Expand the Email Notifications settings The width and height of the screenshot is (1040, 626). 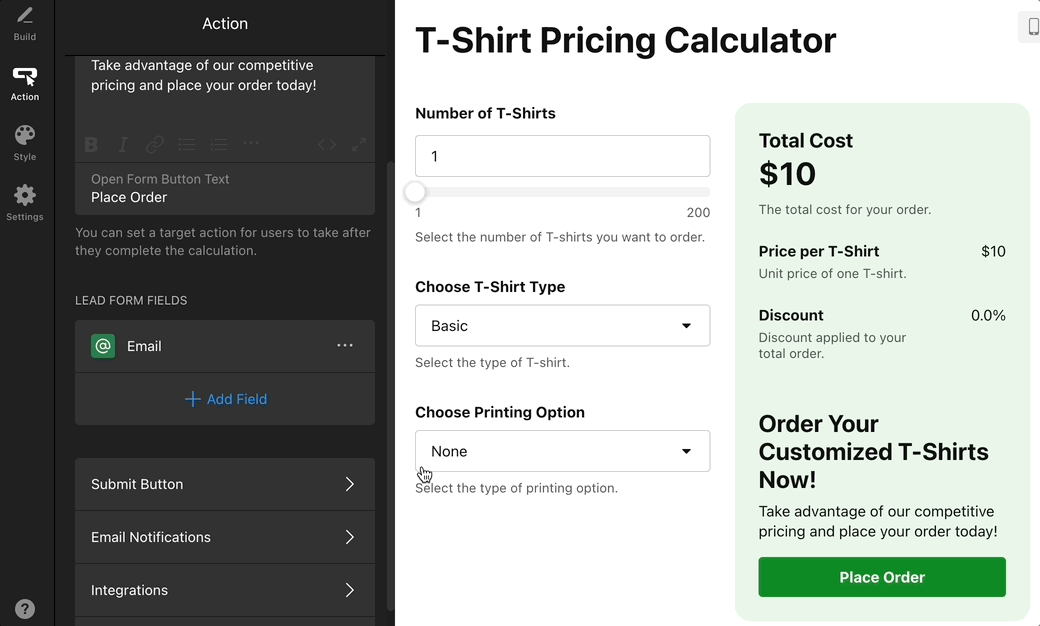(225, 537)
